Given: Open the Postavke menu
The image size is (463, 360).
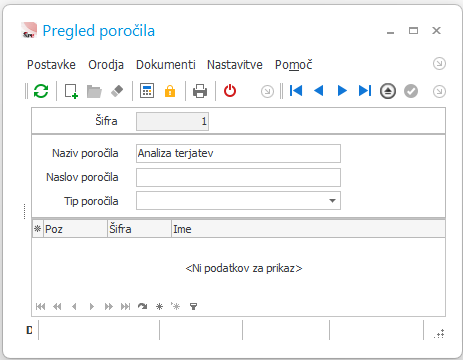Looking at the screenshot, I should [51, 65].
